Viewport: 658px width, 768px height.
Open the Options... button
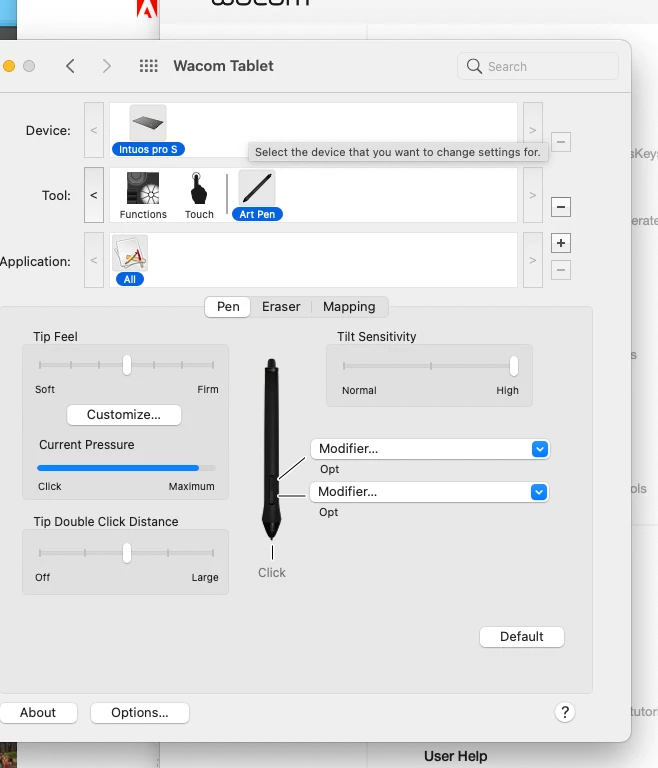[x=140, y=713]
